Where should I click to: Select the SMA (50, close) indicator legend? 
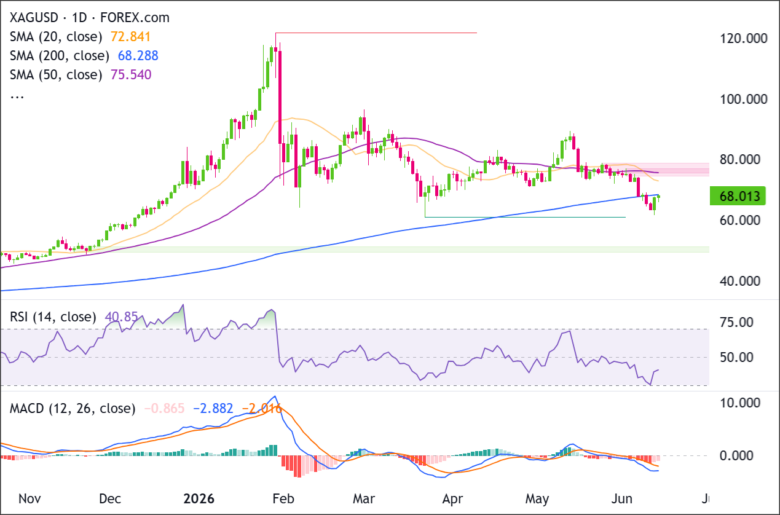click(56, 75)
